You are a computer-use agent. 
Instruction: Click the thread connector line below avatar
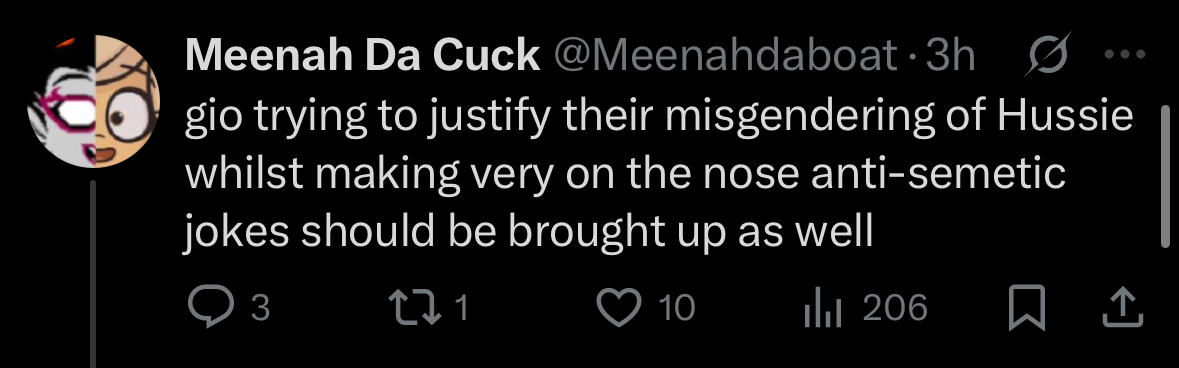tap(93, 274)
